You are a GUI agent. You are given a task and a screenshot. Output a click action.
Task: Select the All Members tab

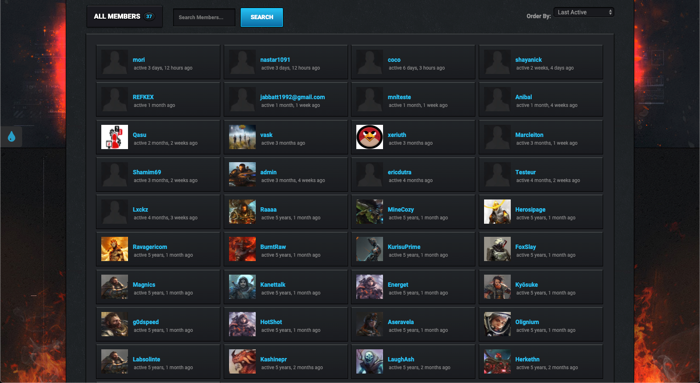click(x=124, y=17)
